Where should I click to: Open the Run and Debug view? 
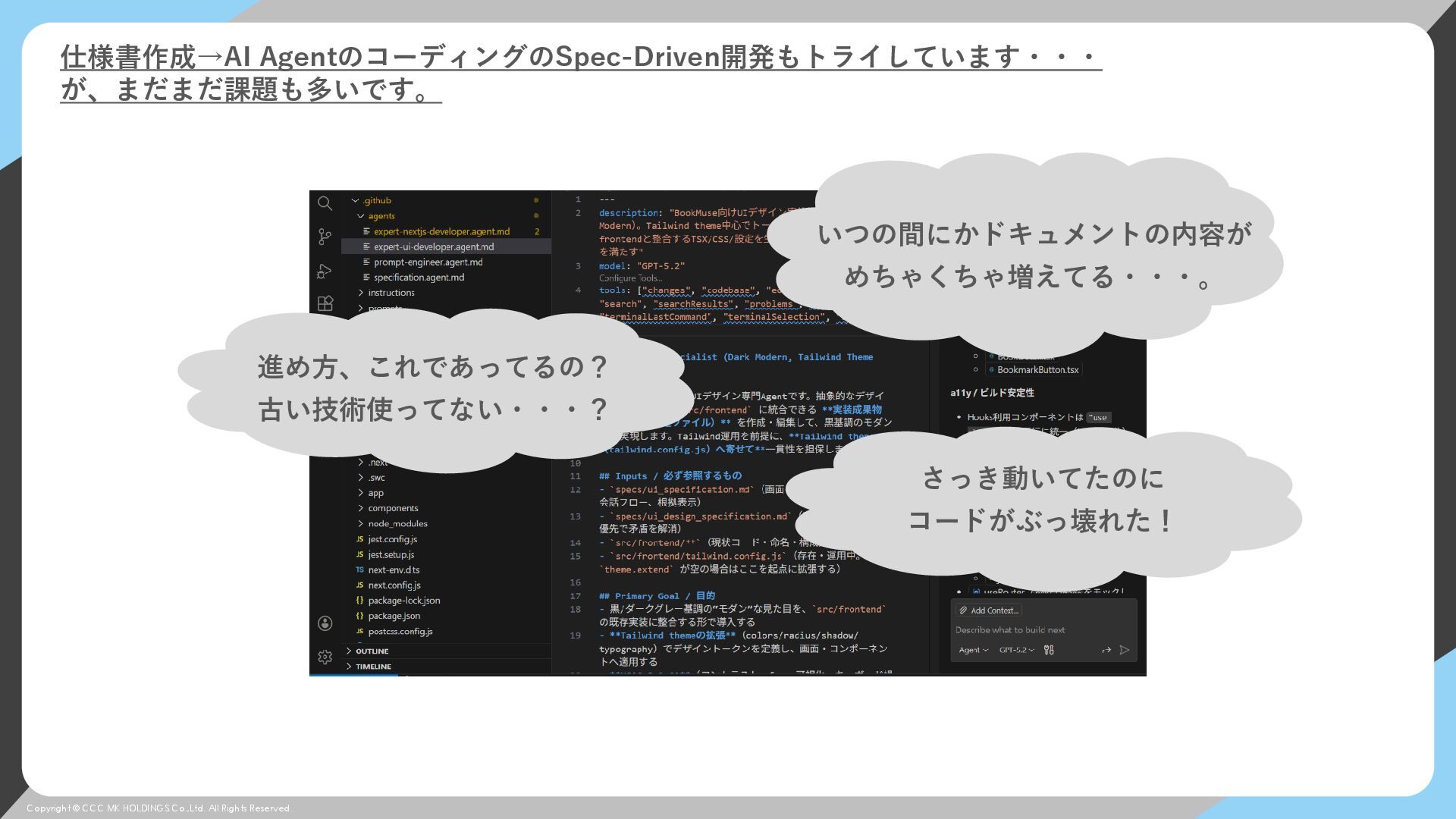pyautogui.click(x=325, y=271)
